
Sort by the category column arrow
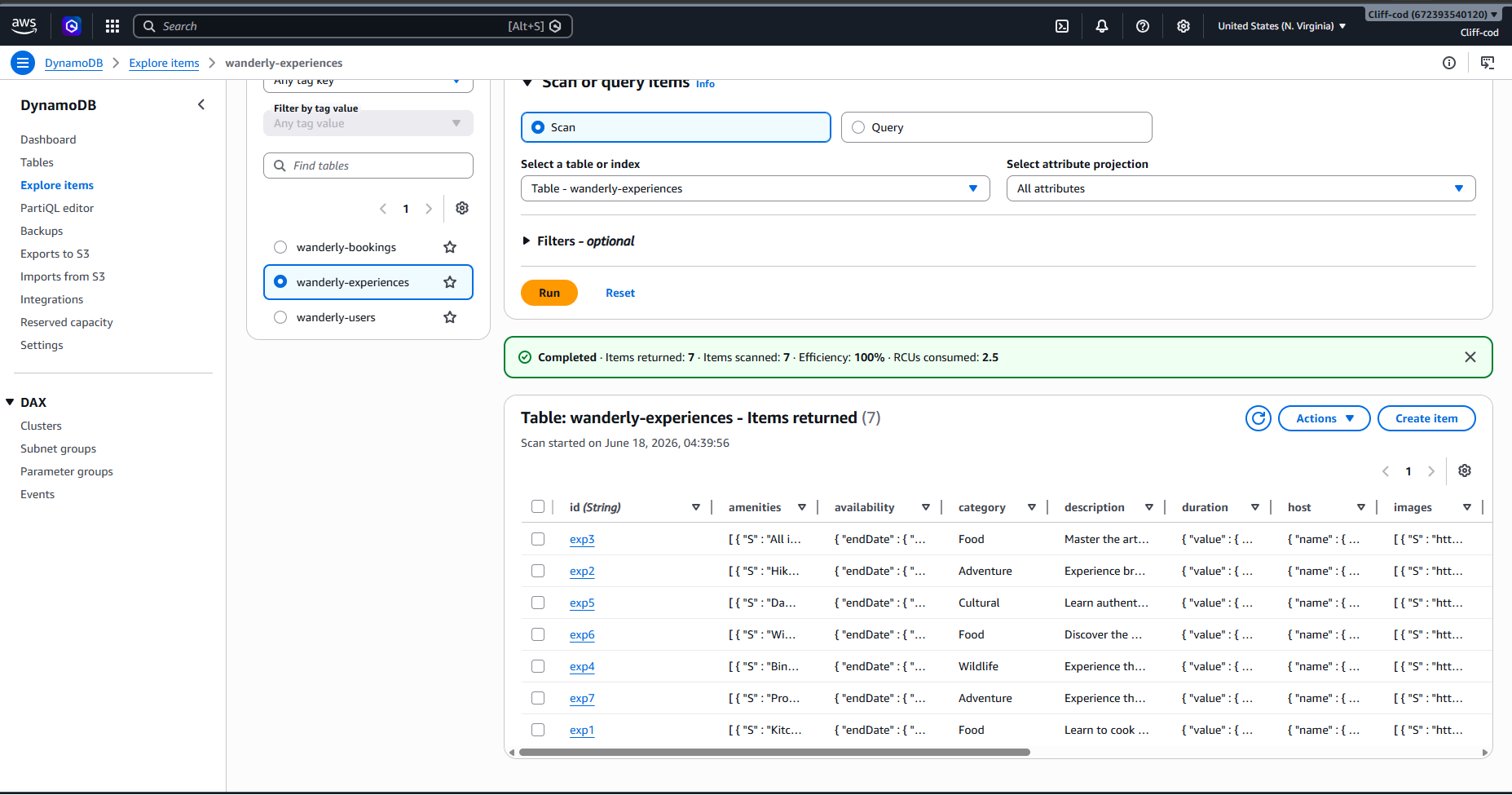[1032, 507]
